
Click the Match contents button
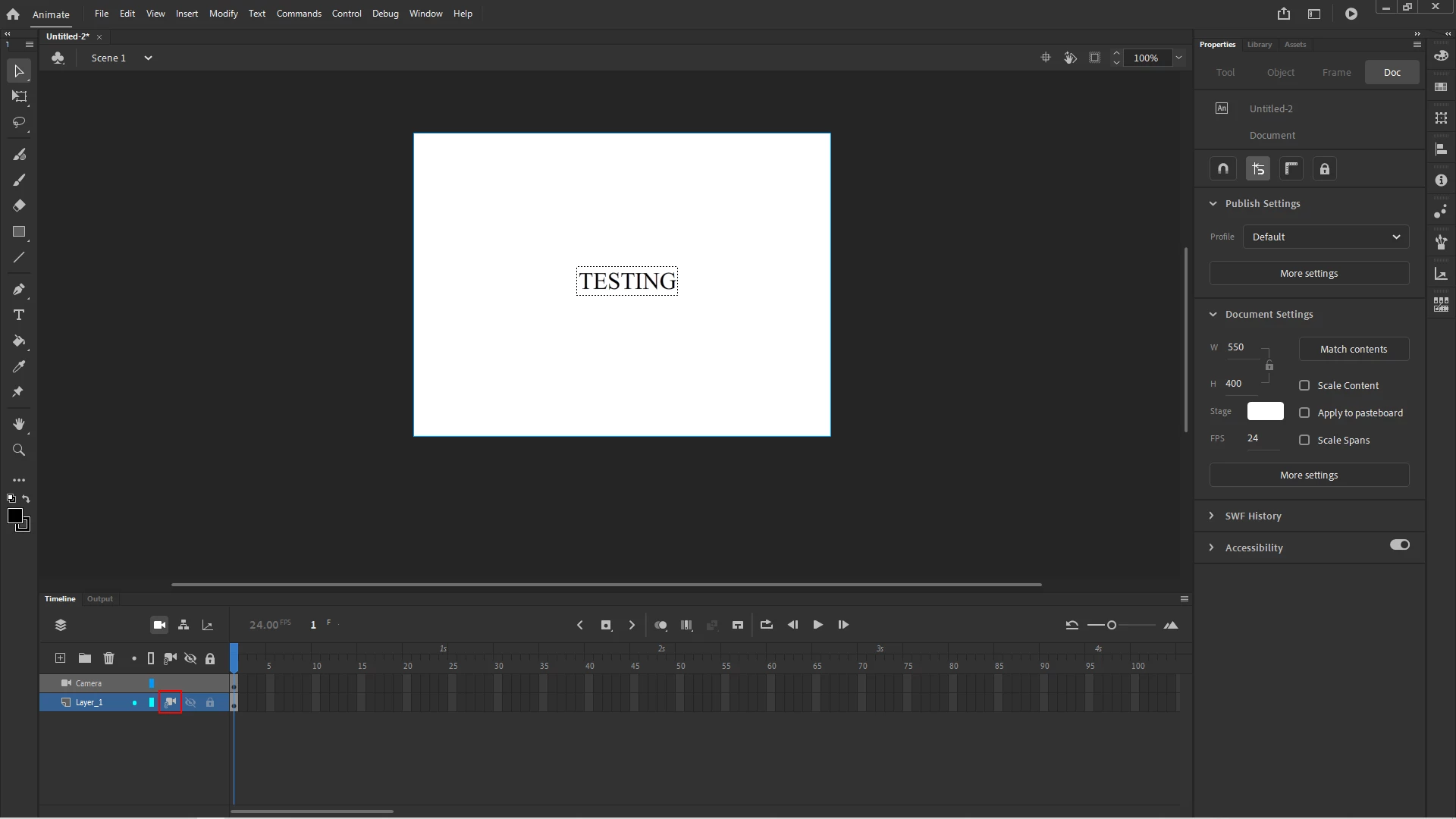click(x=1353, y=349)
